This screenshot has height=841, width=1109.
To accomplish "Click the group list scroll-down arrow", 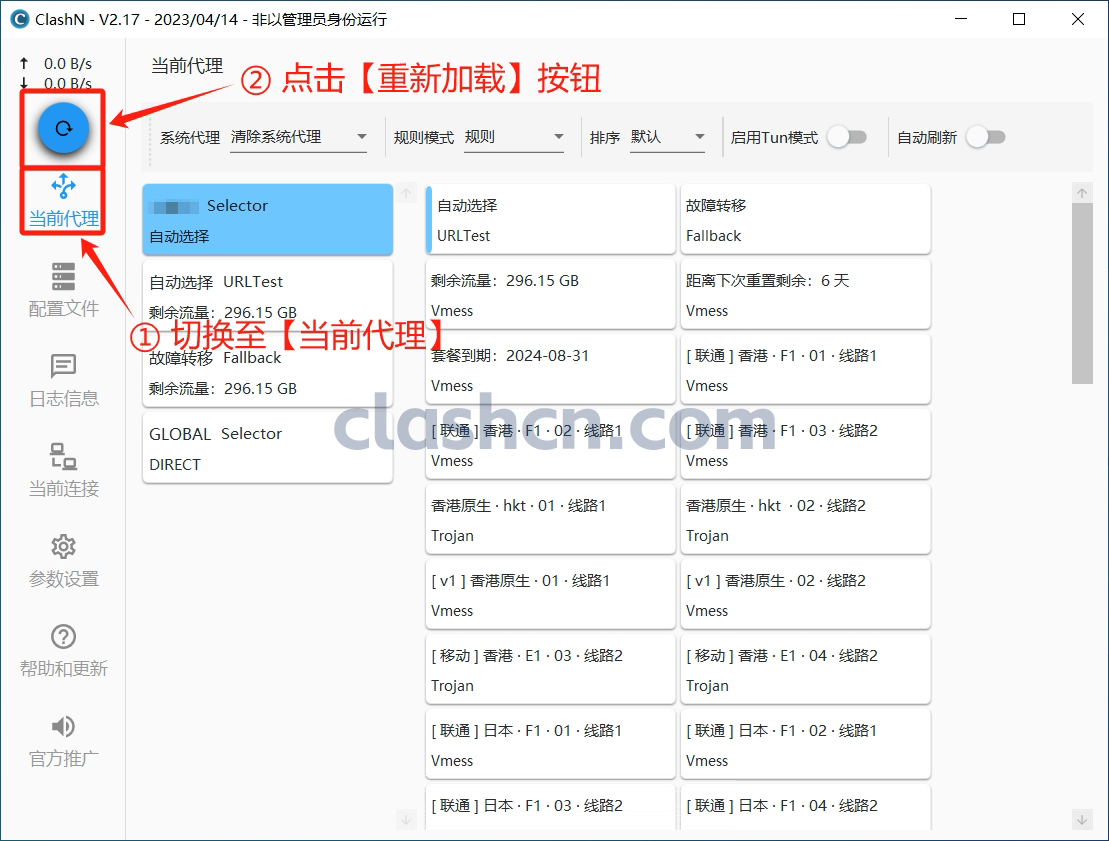I will (x=406, y=820).
